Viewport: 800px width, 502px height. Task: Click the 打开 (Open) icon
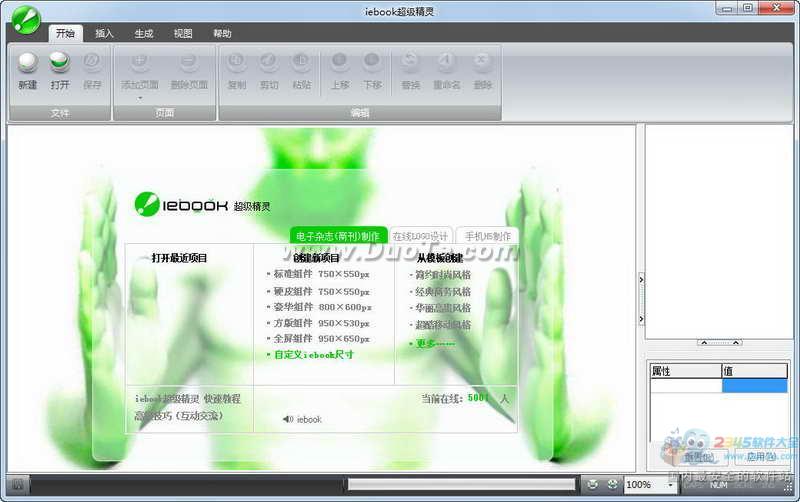coord(60,64)
